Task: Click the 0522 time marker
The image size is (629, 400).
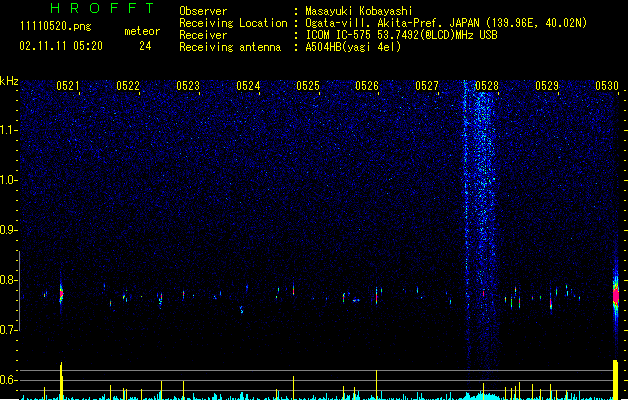Action: 128,86
